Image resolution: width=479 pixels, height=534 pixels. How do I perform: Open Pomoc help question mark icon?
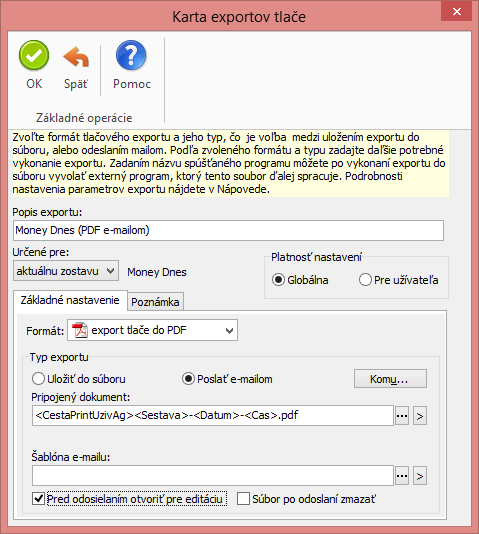point(131,55)
